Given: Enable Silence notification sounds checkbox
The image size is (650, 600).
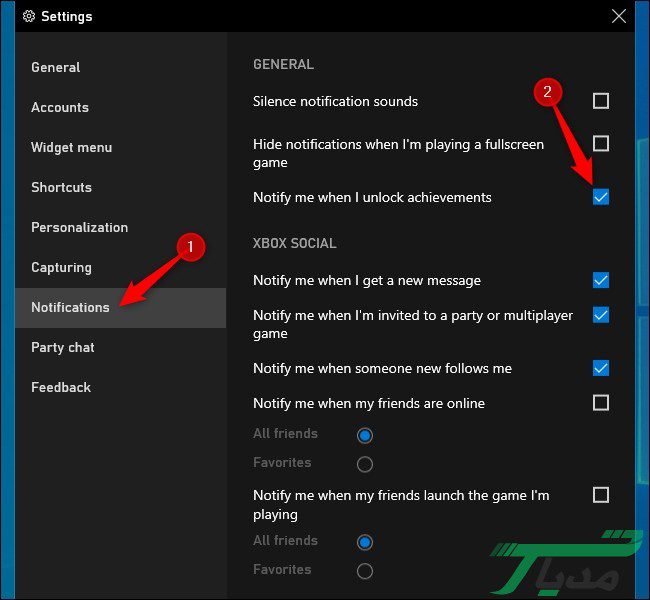Looking at the screenshot, I should tap(601, 101).
